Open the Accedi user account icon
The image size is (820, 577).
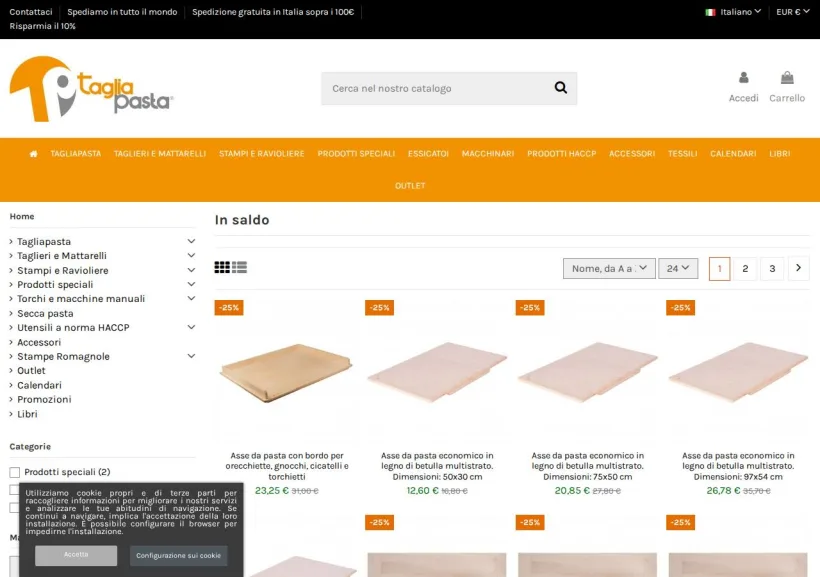[743, 78]
